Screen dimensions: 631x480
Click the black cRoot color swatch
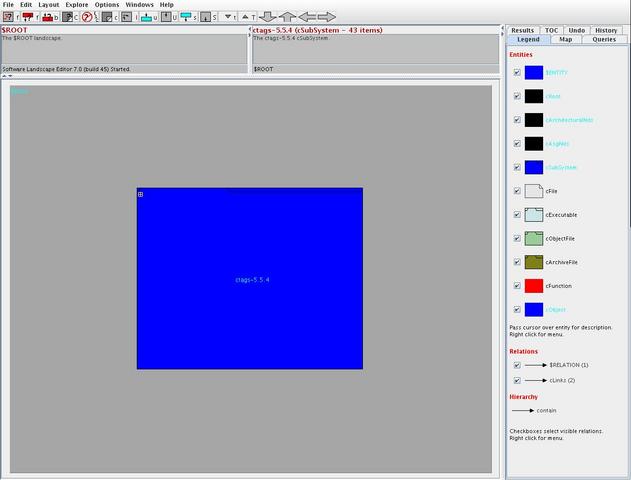tap(534, 96)
